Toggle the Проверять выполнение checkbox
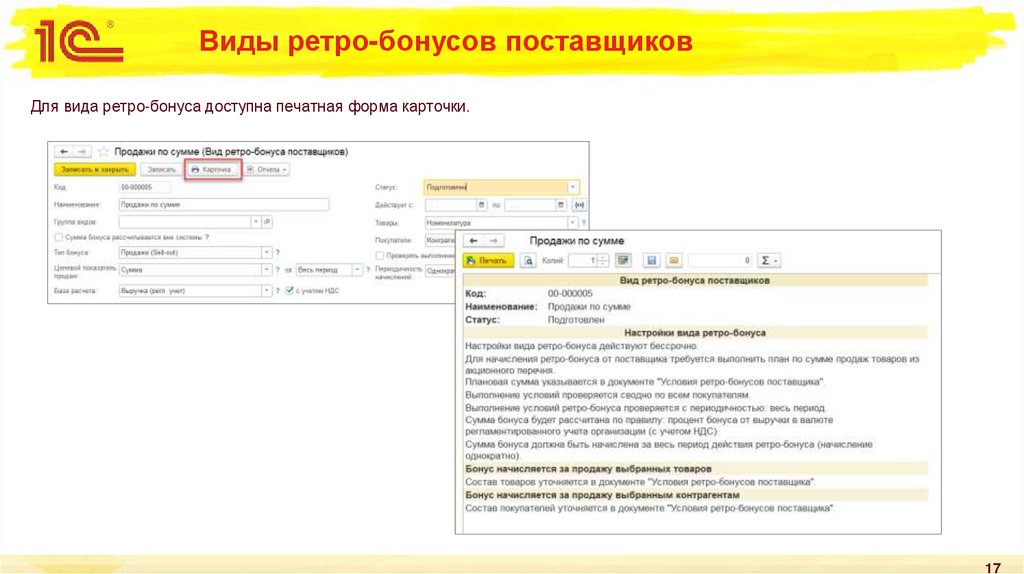 point(379,255)
